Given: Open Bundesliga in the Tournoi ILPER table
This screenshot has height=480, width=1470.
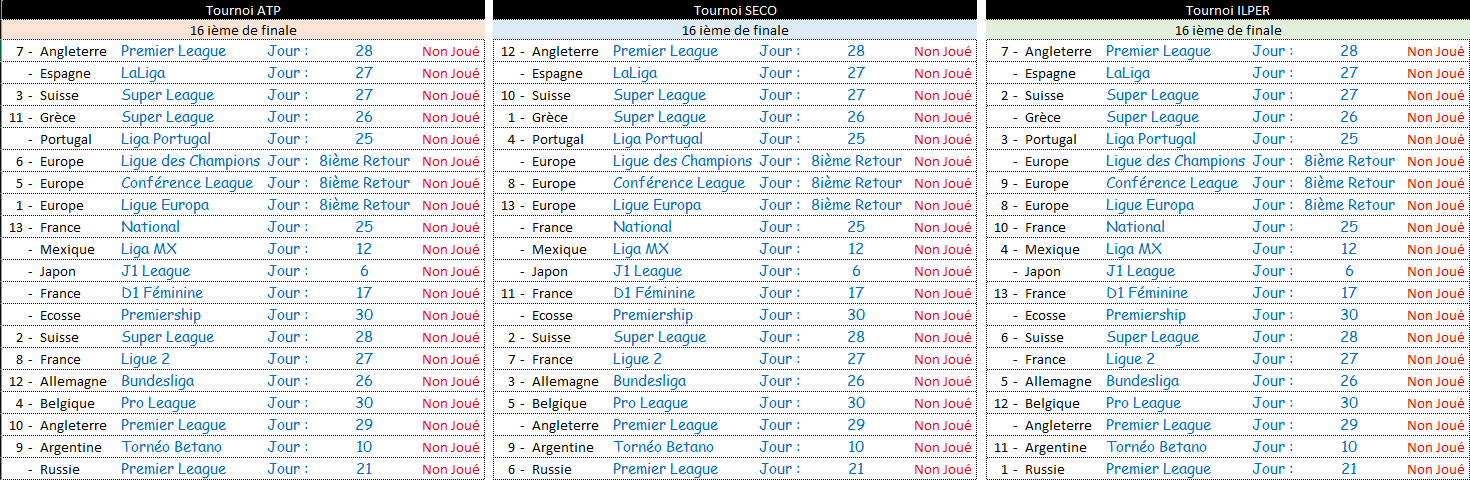Looking at the screenshot, I should (1142, 381).
